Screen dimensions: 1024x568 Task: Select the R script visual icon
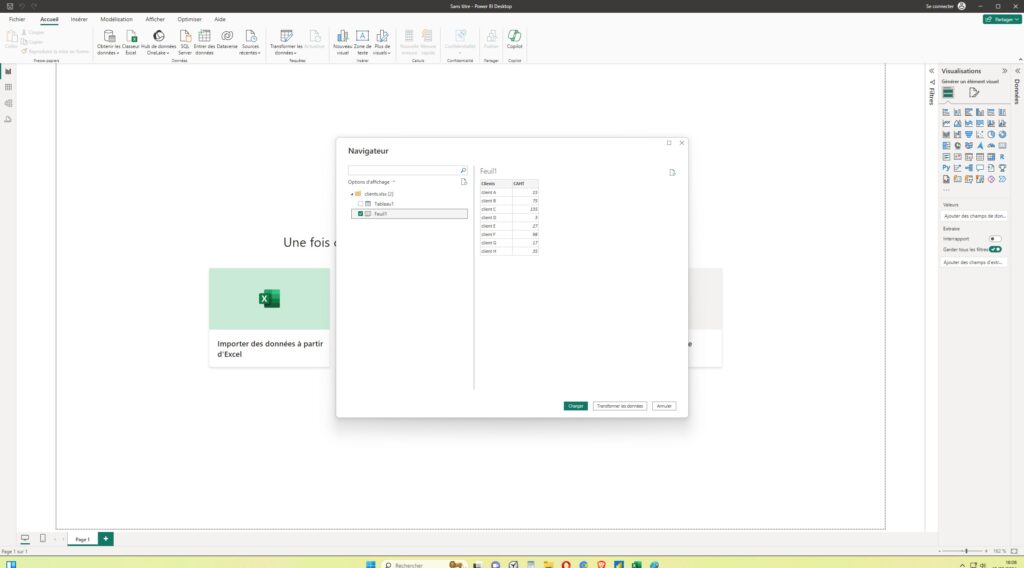(1002, 157)
